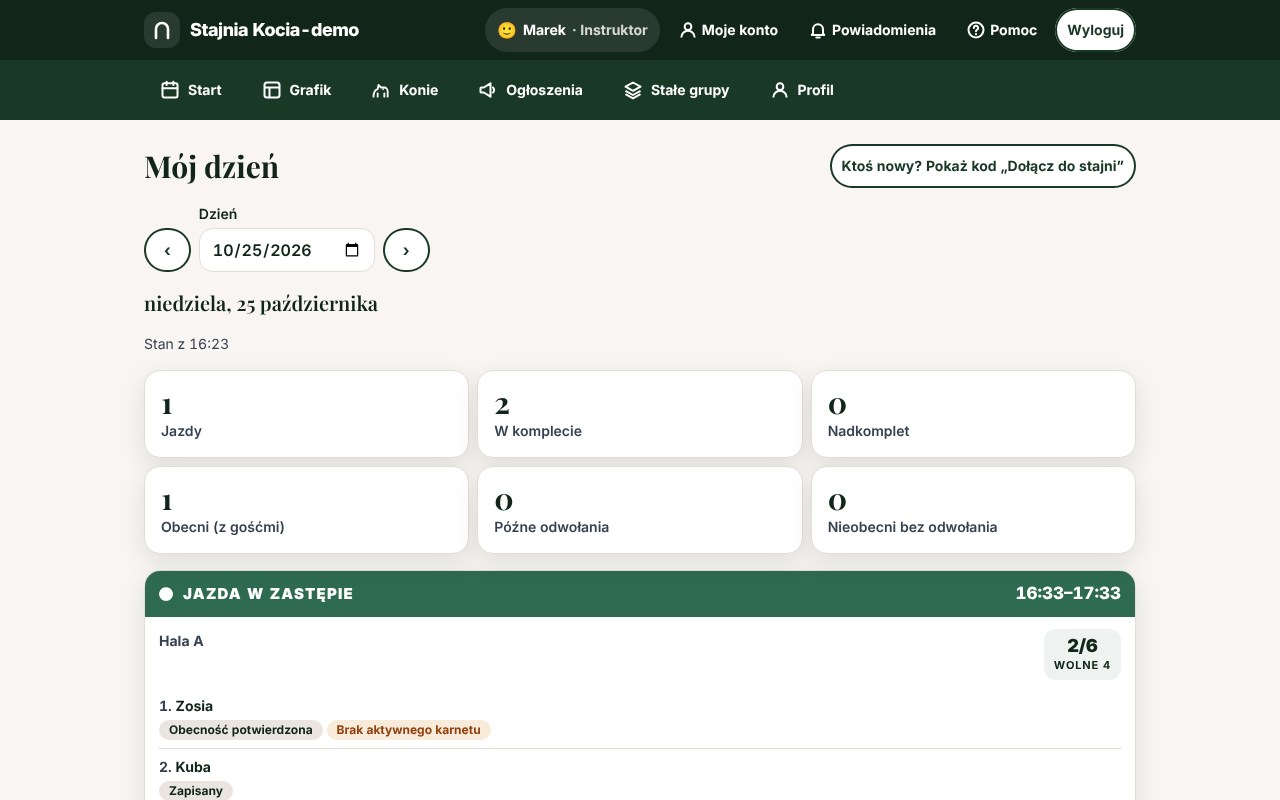The image size is (1280, 800).
Task: Open the Ogłoszenia section
Action: [x=531, y=90]
